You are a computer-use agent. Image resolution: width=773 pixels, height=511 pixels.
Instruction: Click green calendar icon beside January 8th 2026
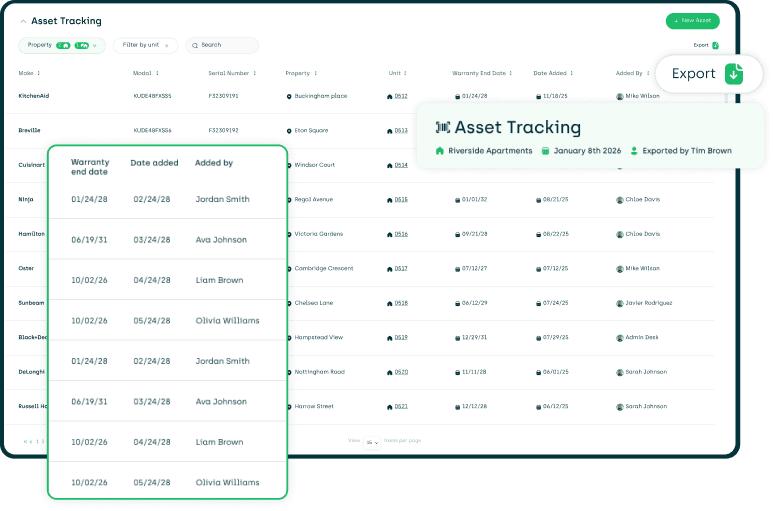(x=545, y=151)
